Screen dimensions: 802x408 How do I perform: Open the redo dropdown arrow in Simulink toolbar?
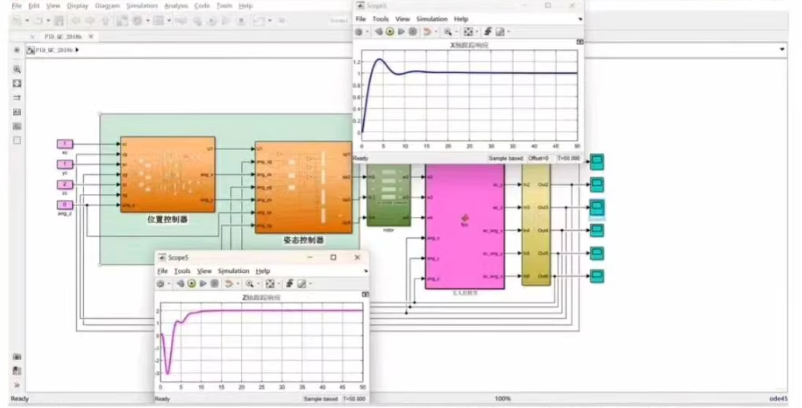pyautogui.click(x=49, y=21)
